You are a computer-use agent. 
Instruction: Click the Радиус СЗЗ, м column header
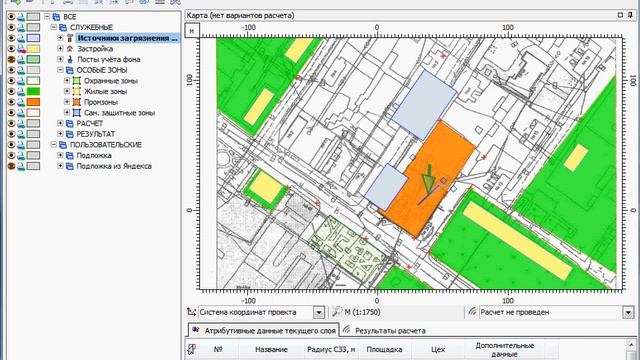tap(331, 349)
